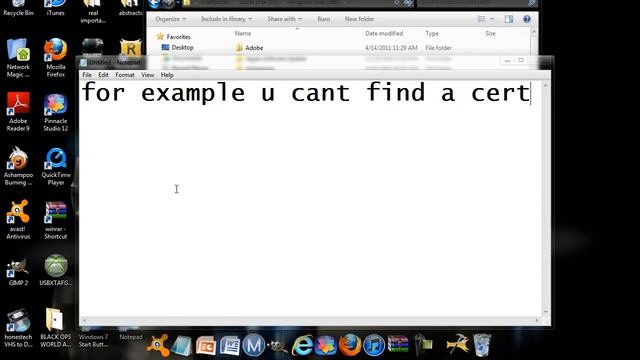Viewport: 640px width, 360px height.
Task: Select the Network Magic desktop icon
Action: pos(18,58)
